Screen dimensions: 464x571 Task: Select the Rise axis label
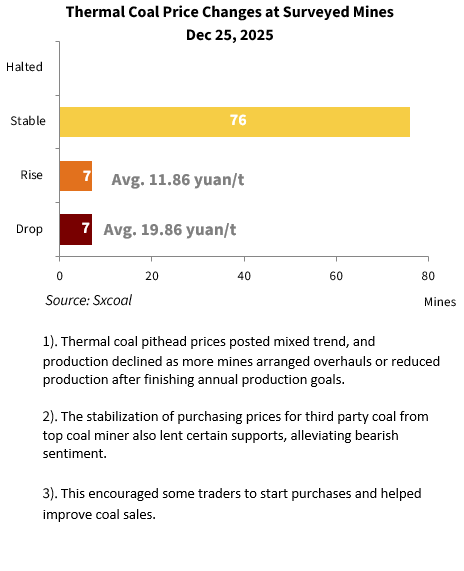pyautogui.click(x=32, y=175)
